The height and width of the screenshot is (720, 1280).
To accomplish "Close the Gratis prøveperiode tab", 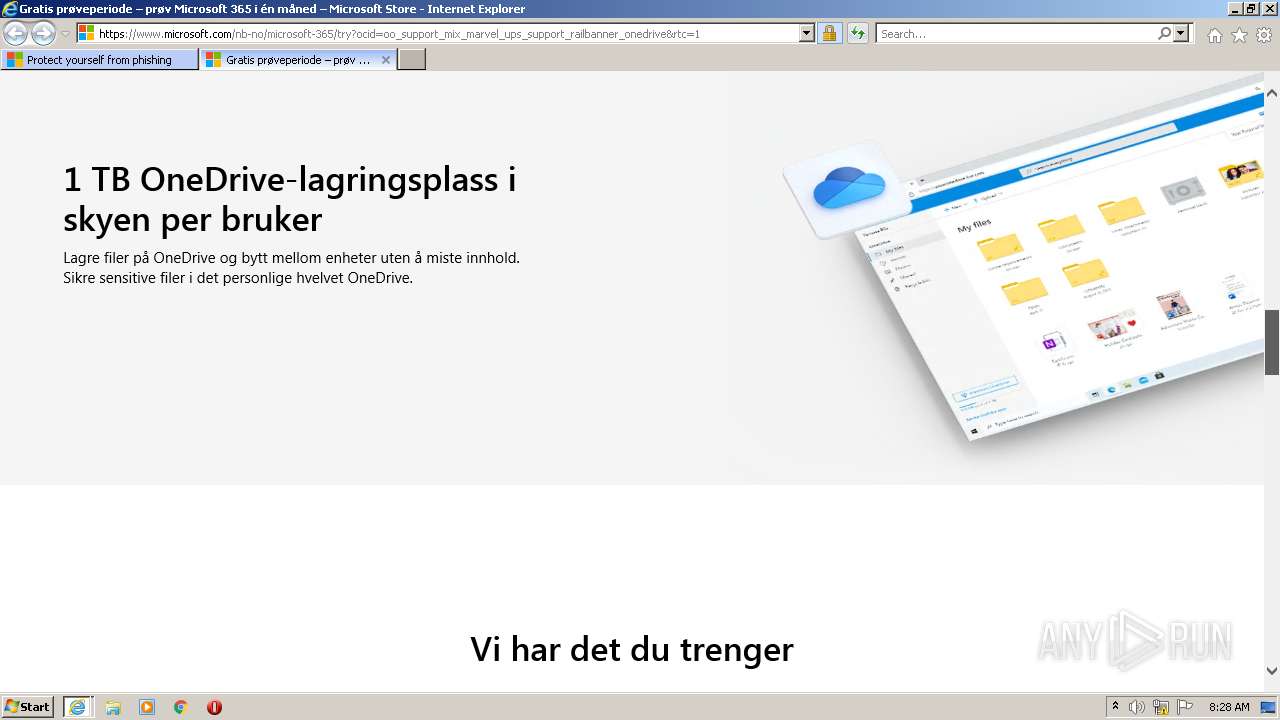I will pos(386,60).
